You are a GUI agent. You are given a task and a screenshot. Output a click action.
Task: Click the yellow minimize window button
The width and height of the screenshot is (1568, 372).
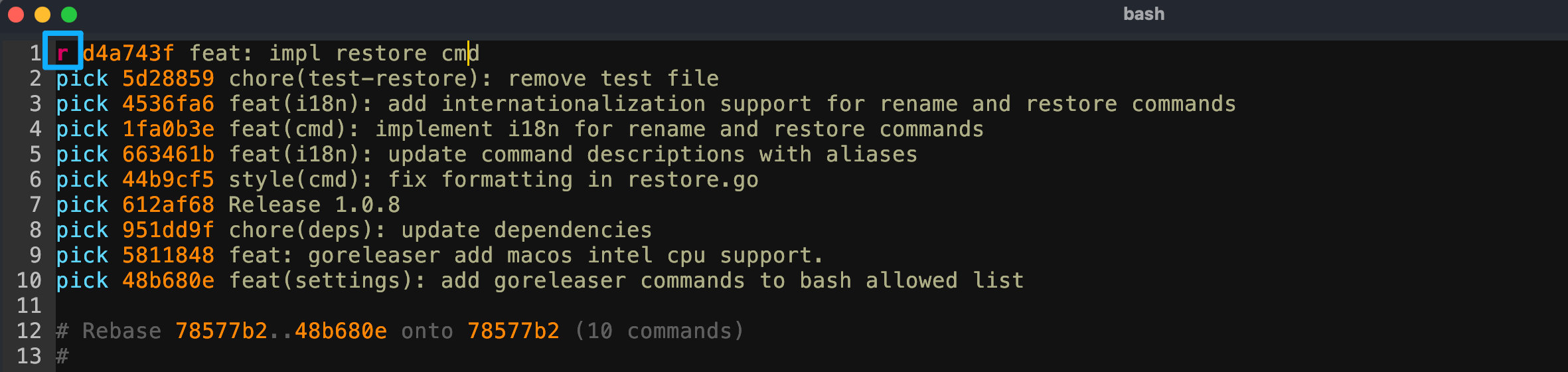[42, 15]
